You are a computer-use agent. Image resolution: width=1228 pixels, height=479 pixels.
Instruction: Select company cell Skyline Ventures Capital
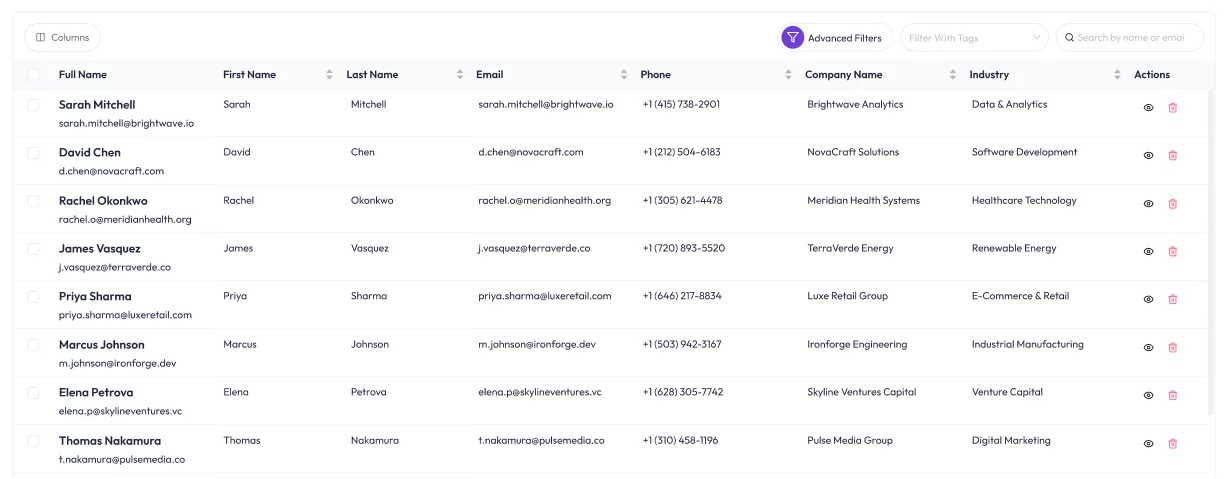coord(862,393)
